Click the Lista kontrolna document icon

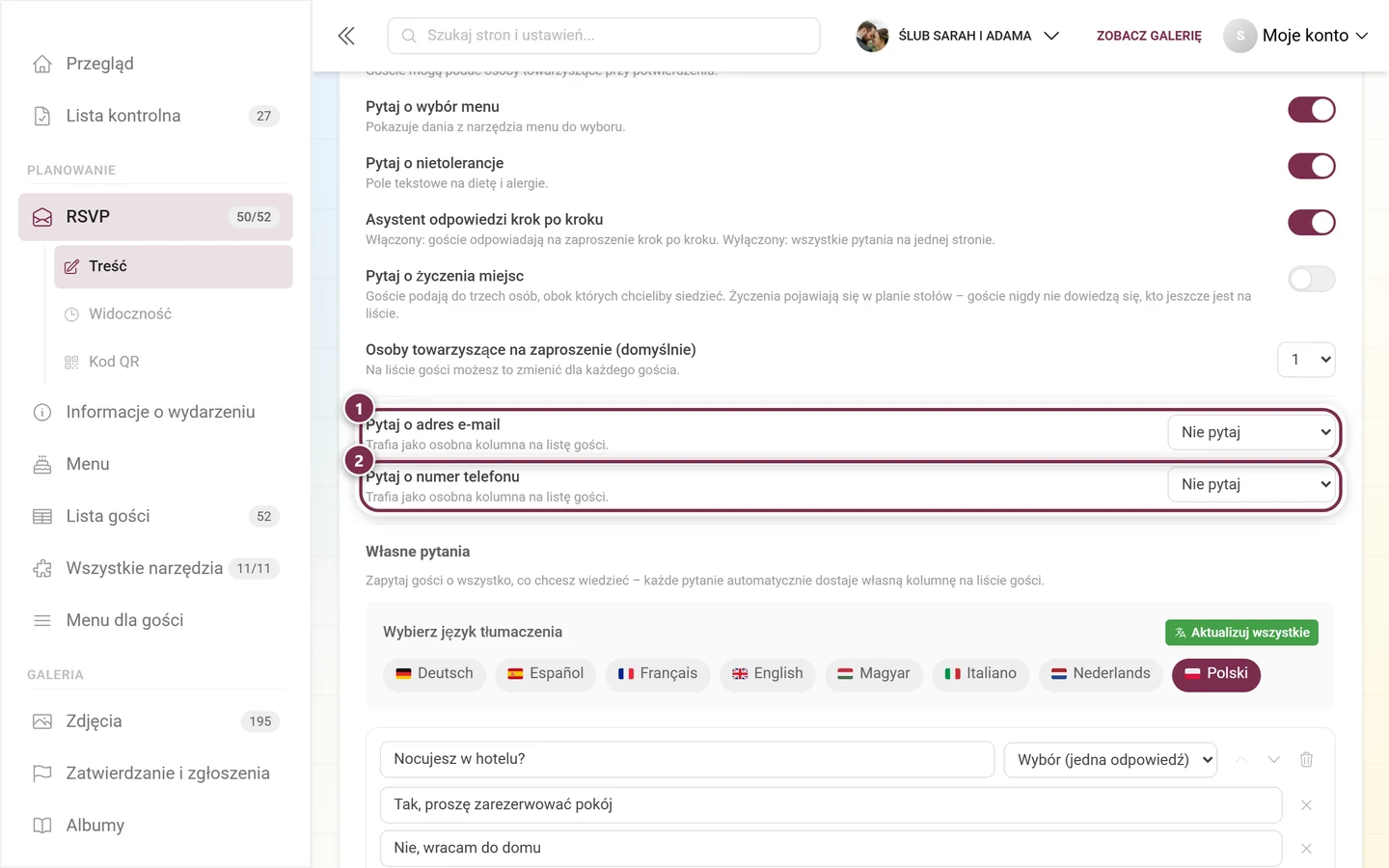(42, 116)
